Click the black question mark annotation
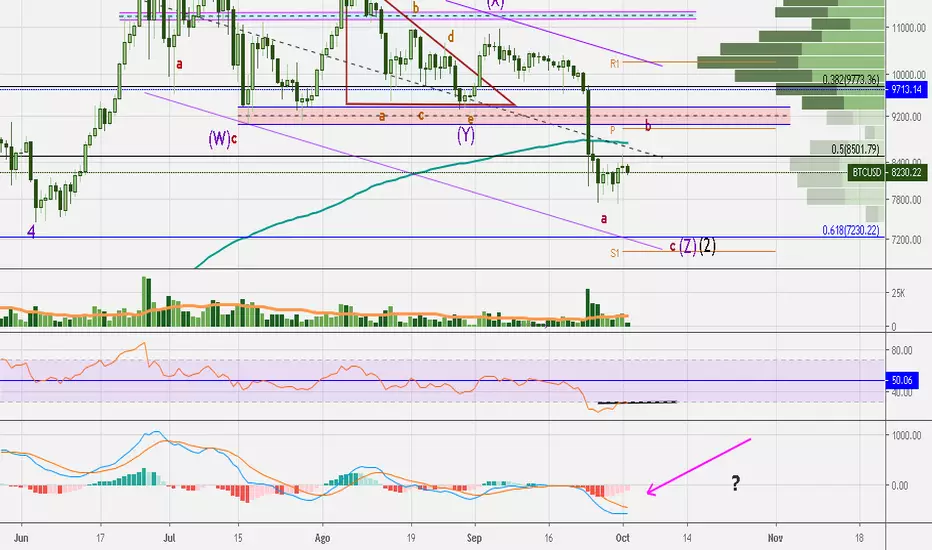This screenshot has height=550, width=932. 736,483
